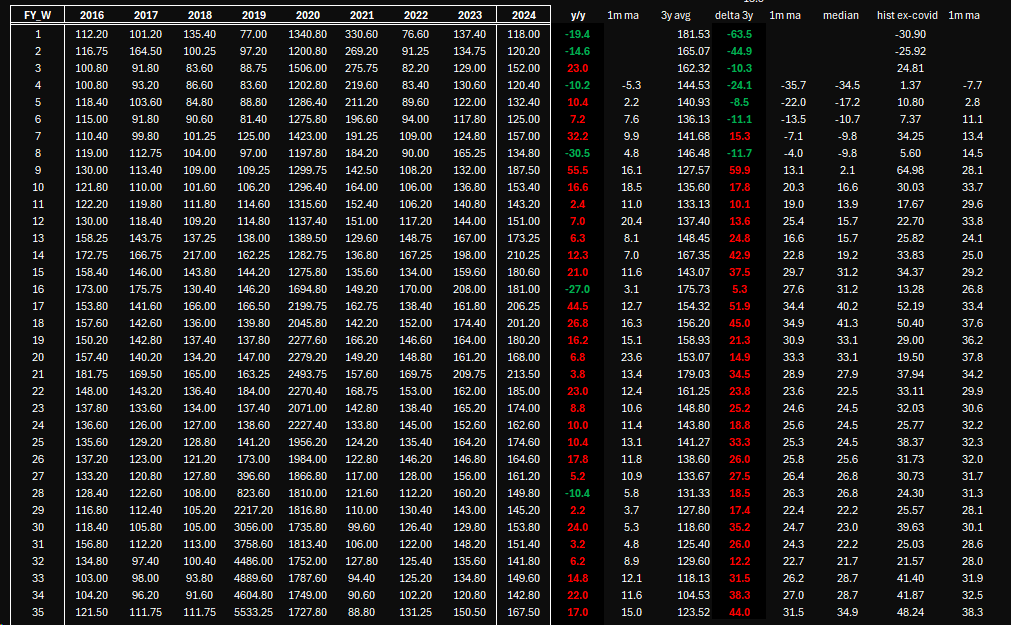The image size is (1011, 625).
Task: Select cell 217.00 in 2018 column
Action: tap(199, 255)
